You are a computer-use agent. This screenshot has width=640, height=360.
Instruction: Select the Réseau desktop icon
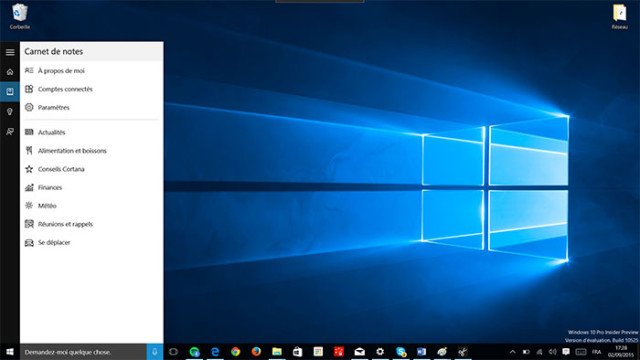[x=620, y=16]
